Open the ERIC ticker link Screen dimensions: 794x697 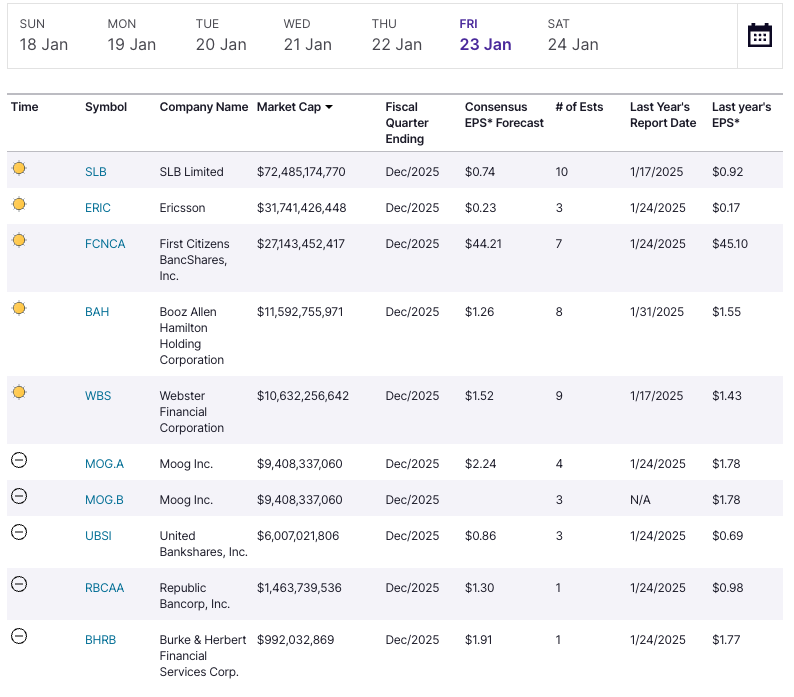[x=98, y=208]
